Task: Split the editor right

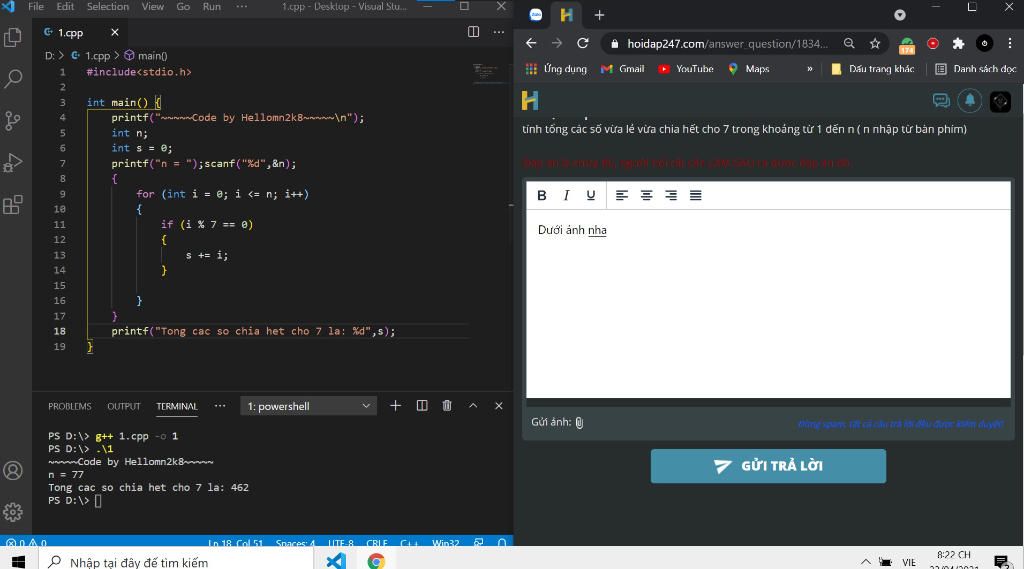Action: pyautogui.click(x=473, y=32)
